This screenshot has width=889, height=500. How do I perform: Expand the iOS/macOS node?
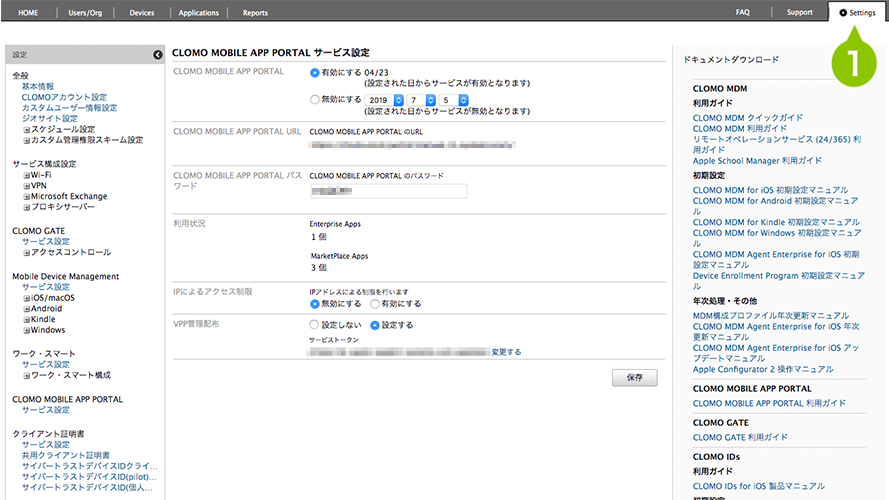[26, 298]
